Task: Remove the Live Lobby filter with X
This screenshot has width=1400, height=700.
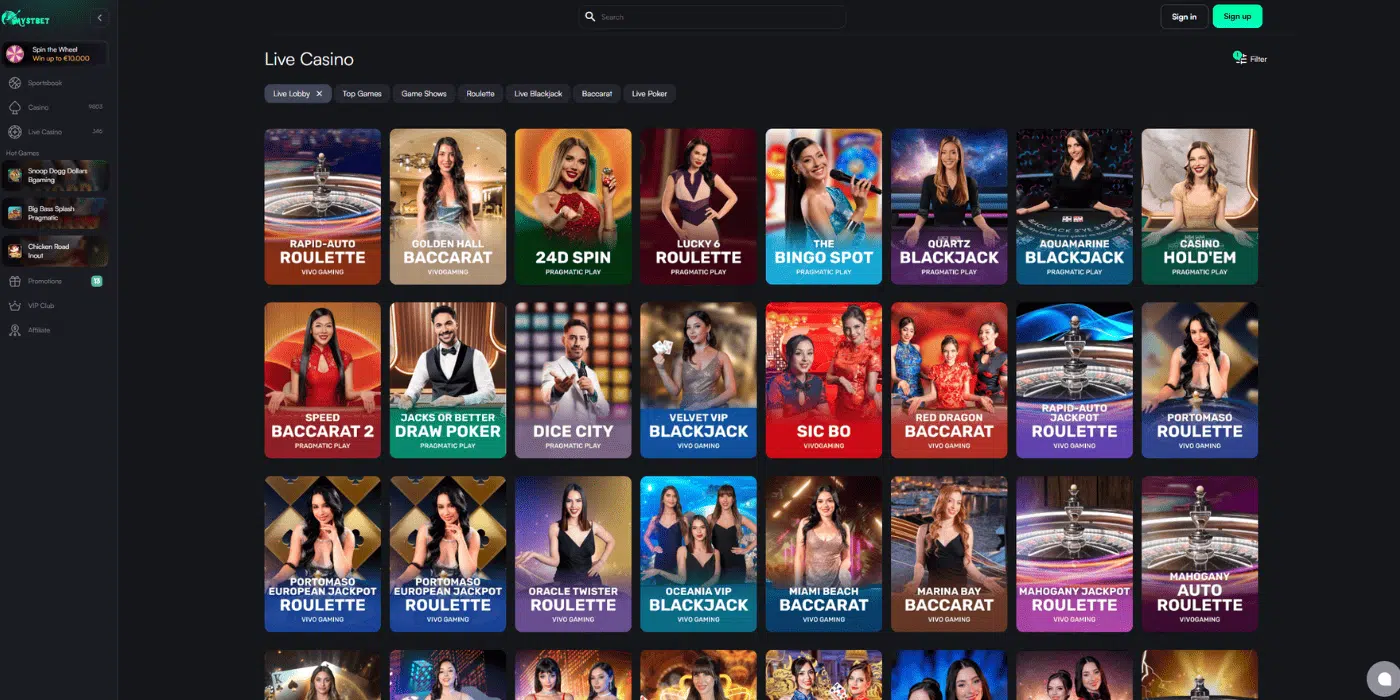Action: [x=319, y=94]
